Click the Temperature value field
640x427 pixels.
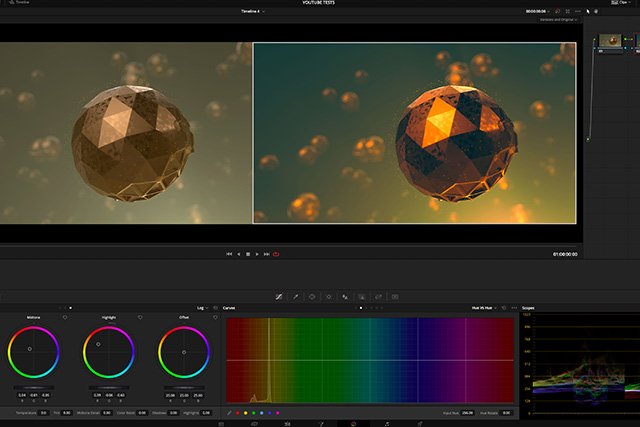click(45, 412)
